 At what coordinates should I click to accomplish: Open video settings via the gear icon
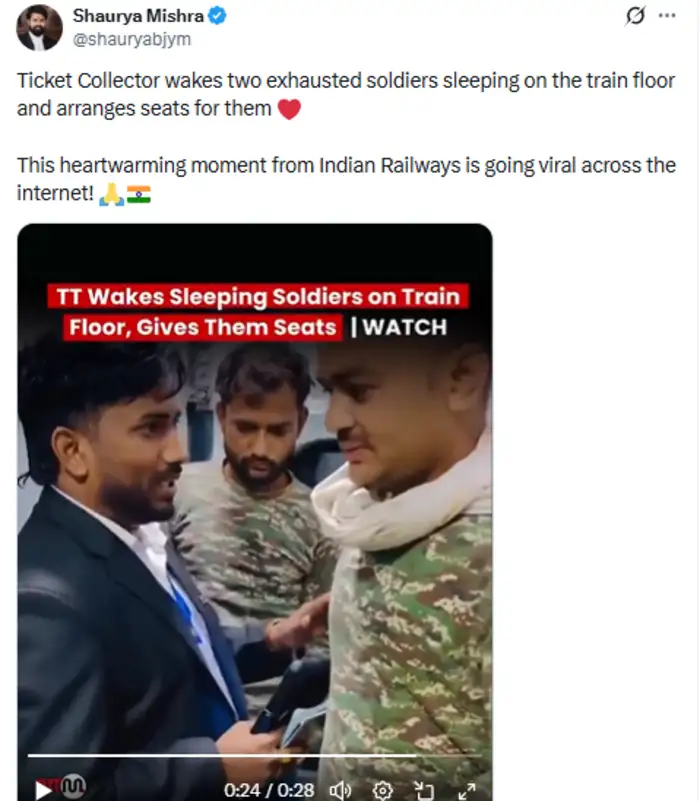click(x=382, y=790)
